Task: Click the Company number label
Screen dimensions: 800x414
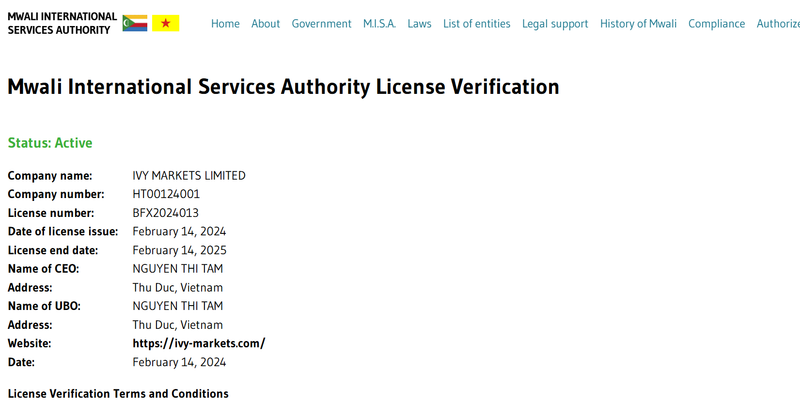Action: (x=56, y=194)
